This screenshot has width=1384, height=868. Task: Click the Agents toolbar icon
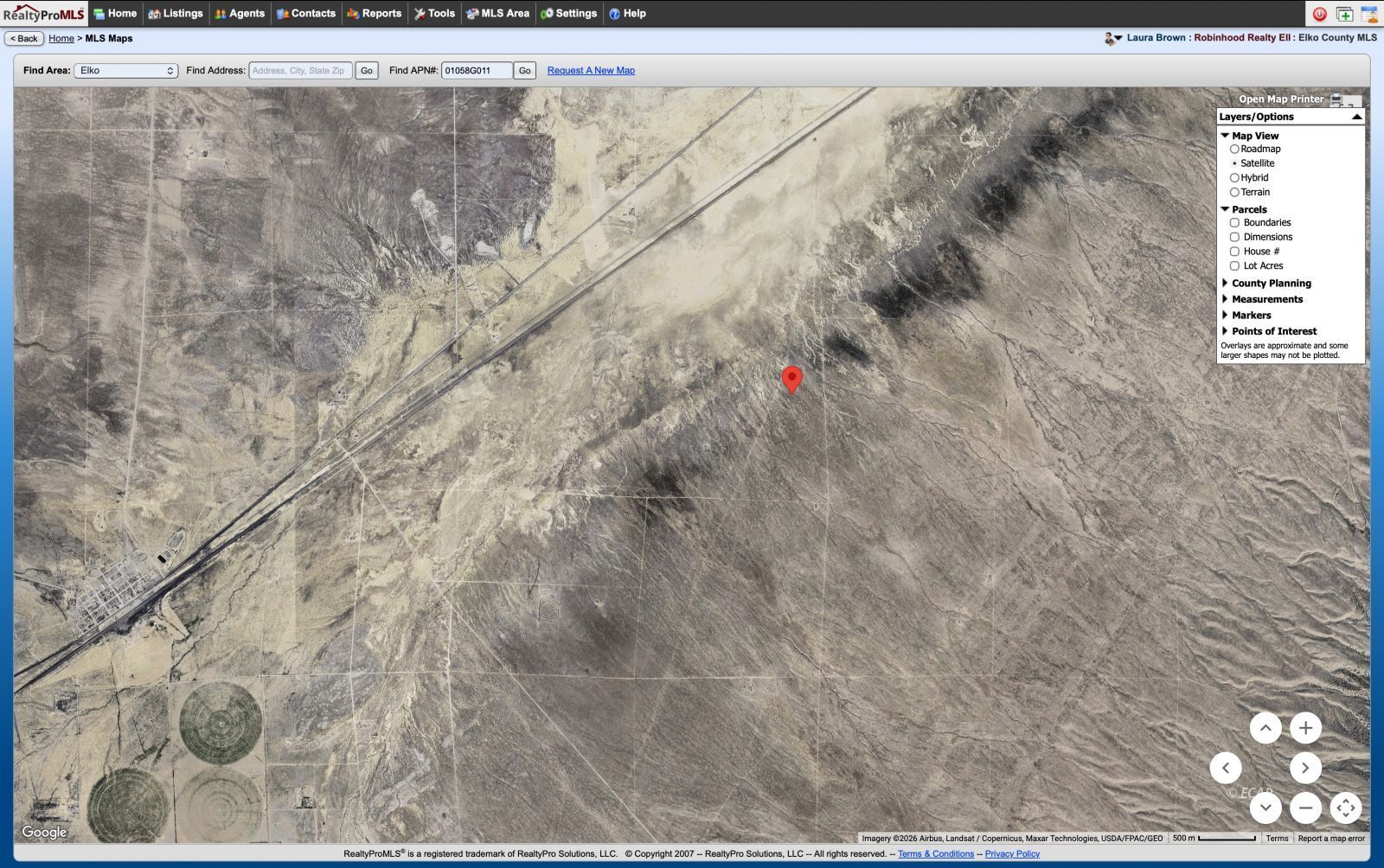click(240, 13)
